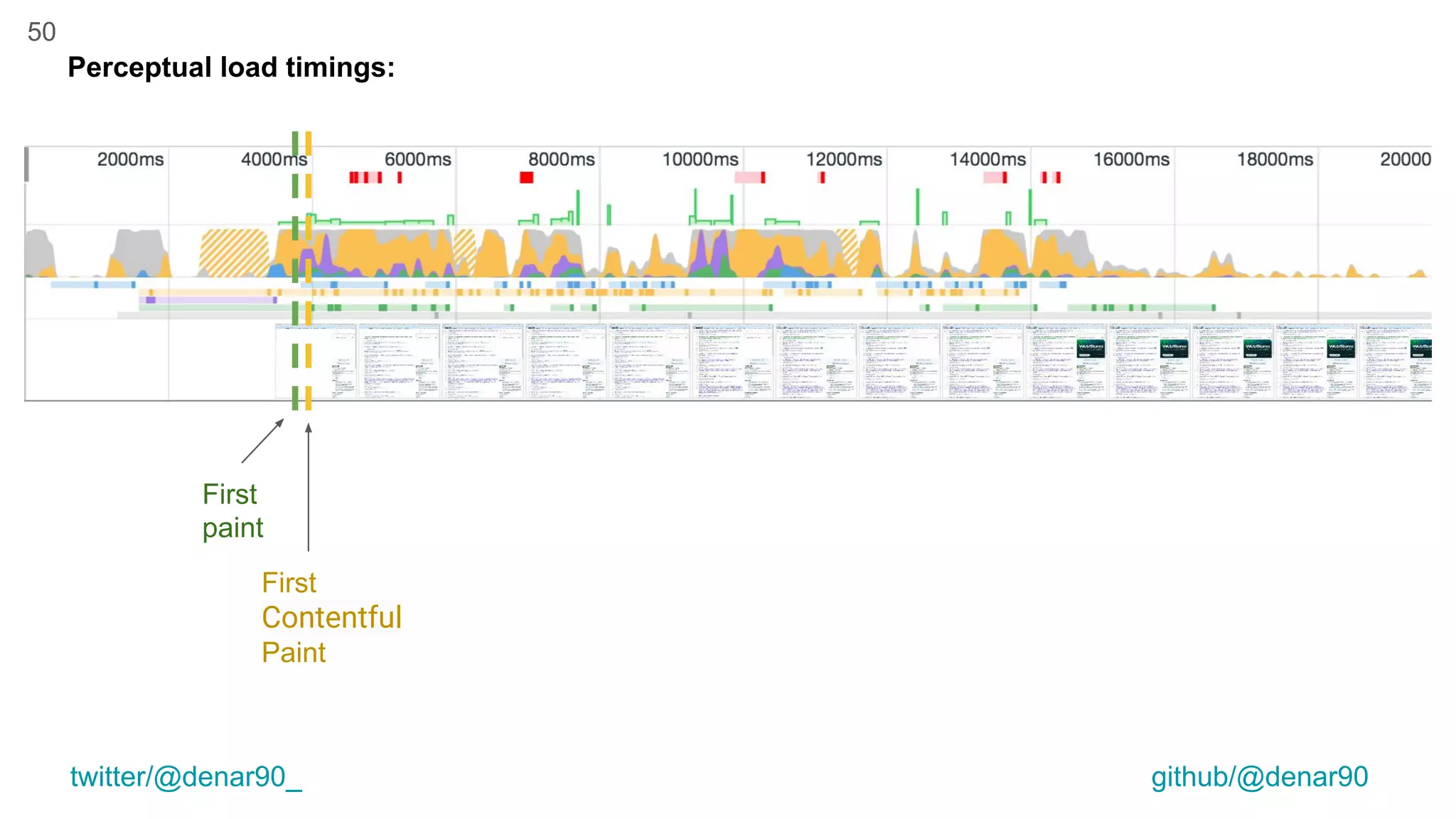Click the striped orange CPU area before 4000ms
The height and width of the screenshot is (819, 1456).
point(235,253)
